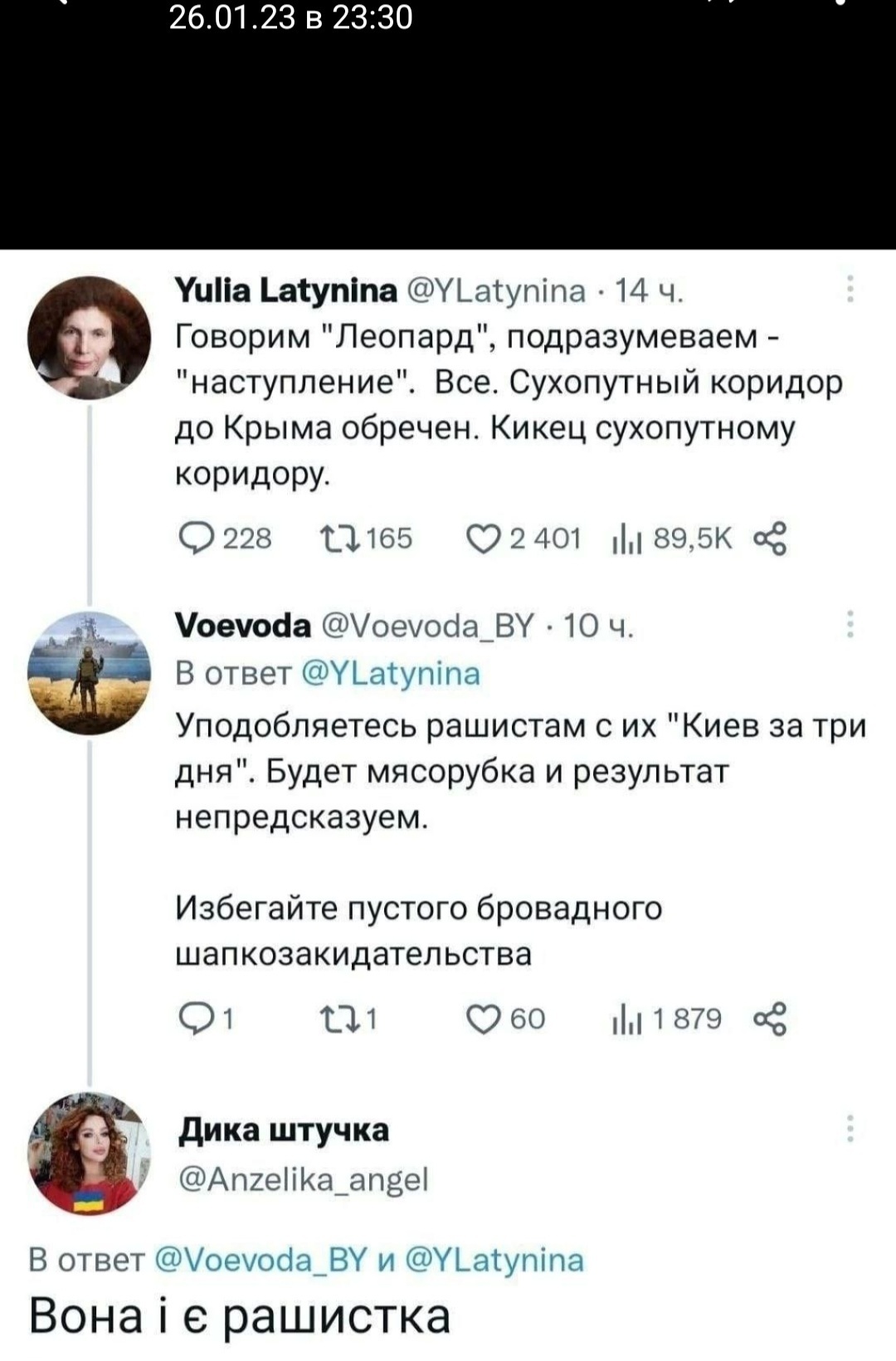Open @Anzelika_angel handle link

pos(304,1178)
